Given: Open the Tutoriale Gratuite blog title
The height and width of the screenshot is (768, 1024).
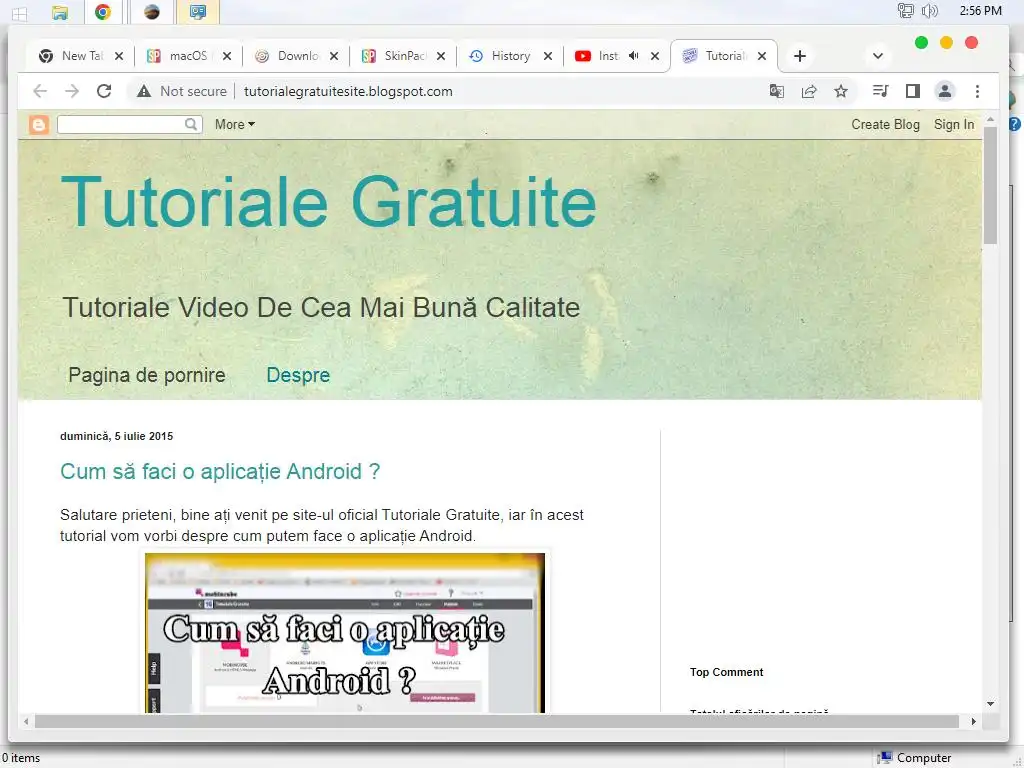Looking at the screenshot, I should click(328, 201).
